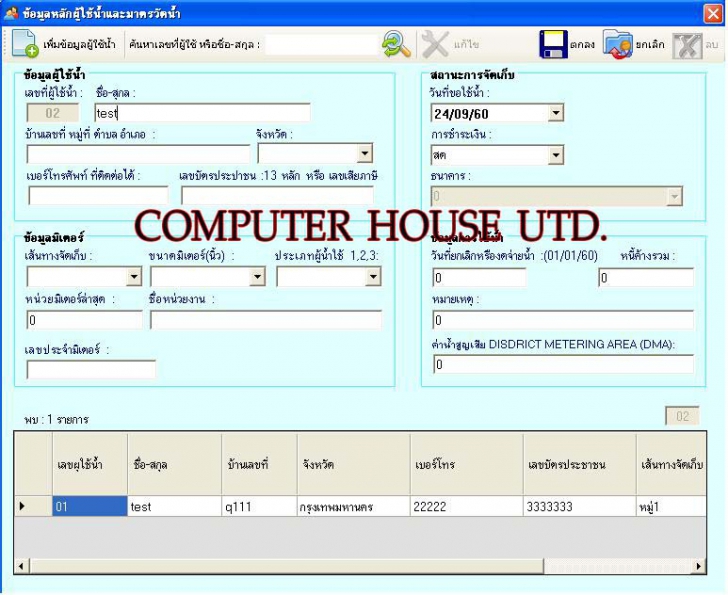
Task: Click the table cell 'q111'
Action: (260, 506)
